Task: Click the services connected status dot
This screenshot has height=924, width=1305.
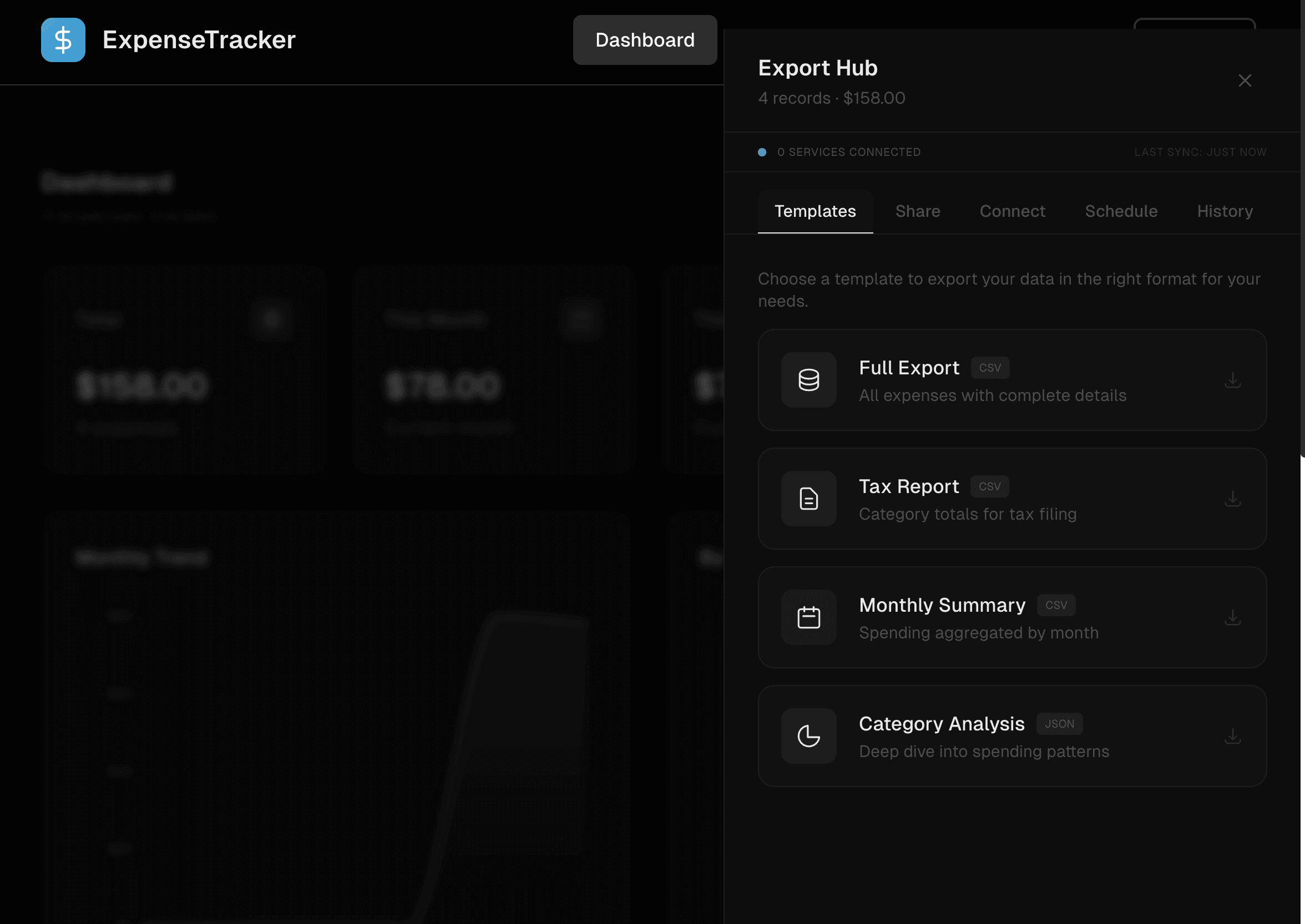Action: click(762, 153)
